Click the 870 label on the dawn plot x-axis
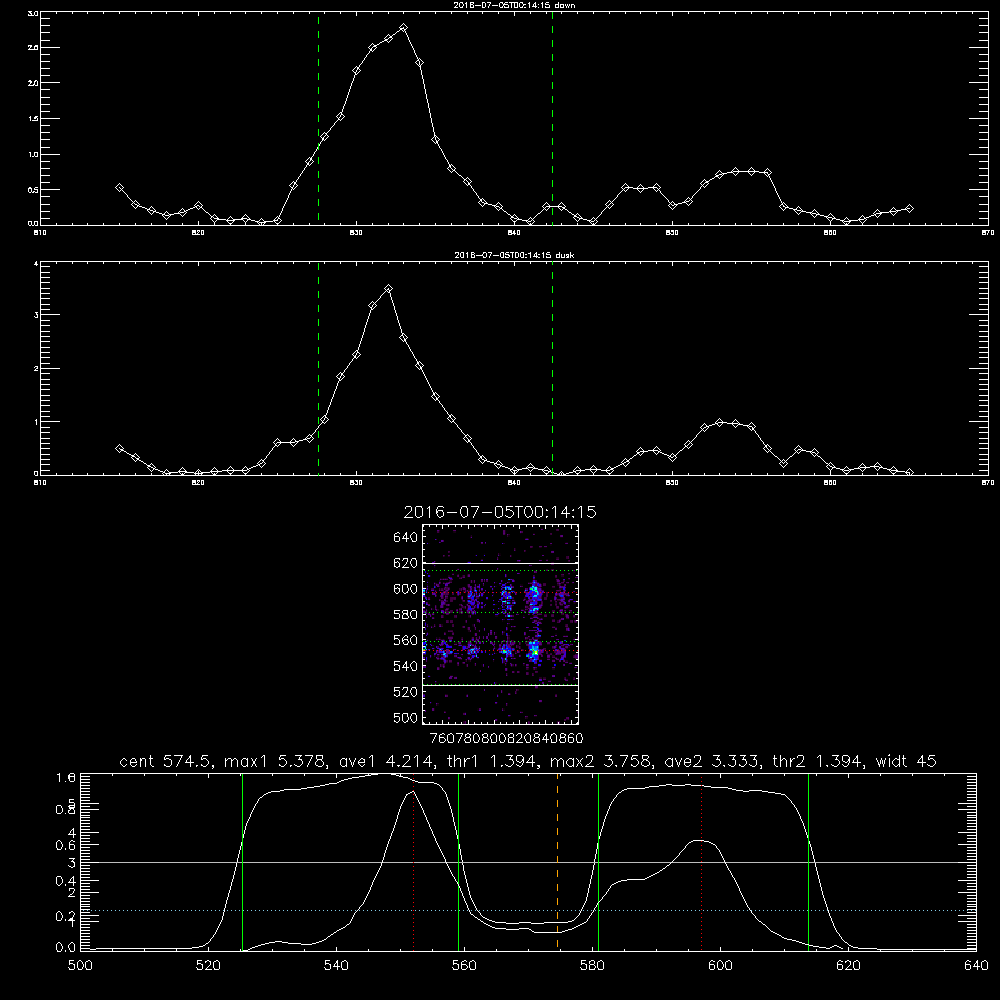 988,233
